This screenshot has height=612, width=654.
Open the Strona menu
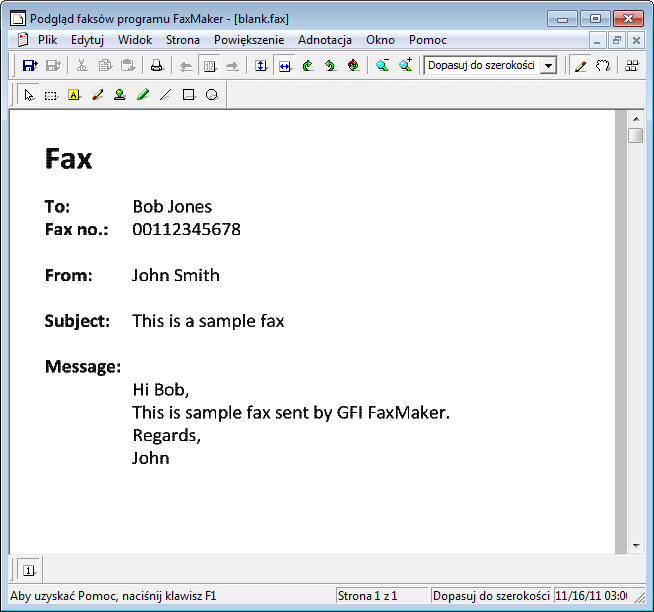(x=183, y=40)
